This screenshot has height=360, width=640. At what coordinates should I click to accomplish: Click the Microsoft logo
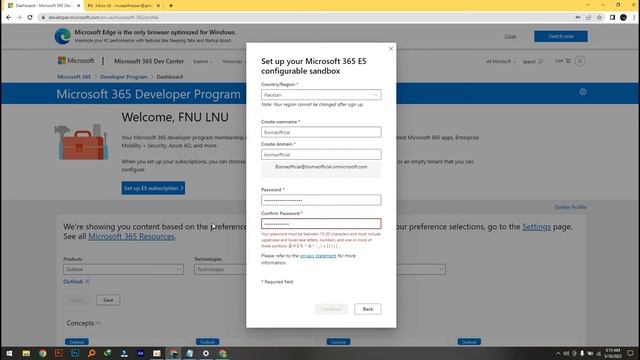click(76, 61)
